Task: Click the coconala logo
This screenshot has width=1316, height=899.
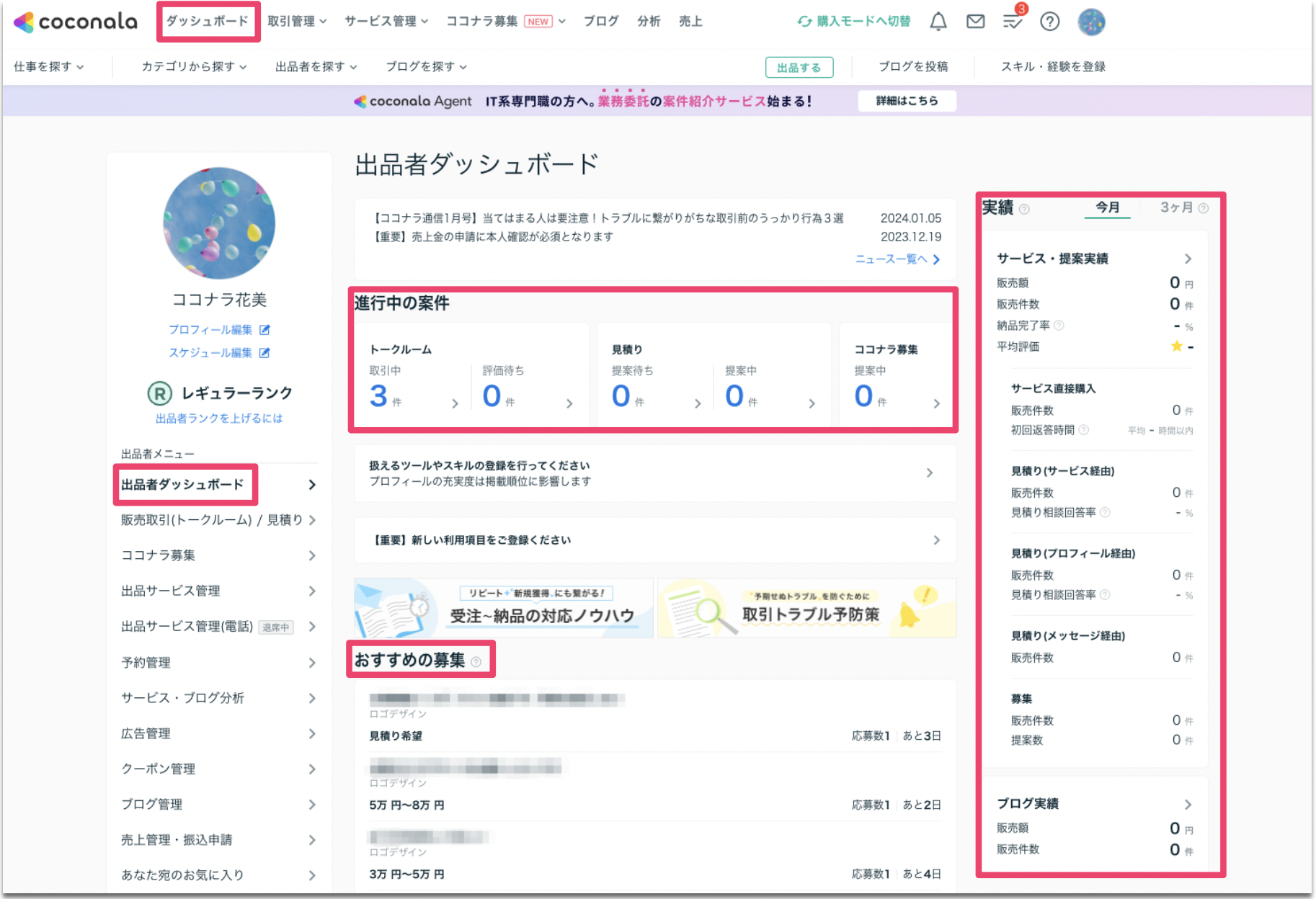Action: 74,22
